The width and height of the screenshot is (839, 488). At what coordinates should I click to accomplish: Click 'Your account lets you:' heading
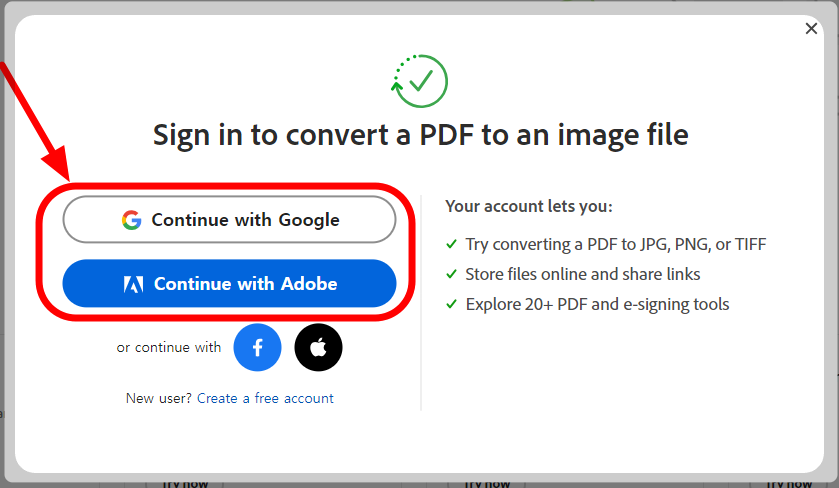click(x=529, y=207)
